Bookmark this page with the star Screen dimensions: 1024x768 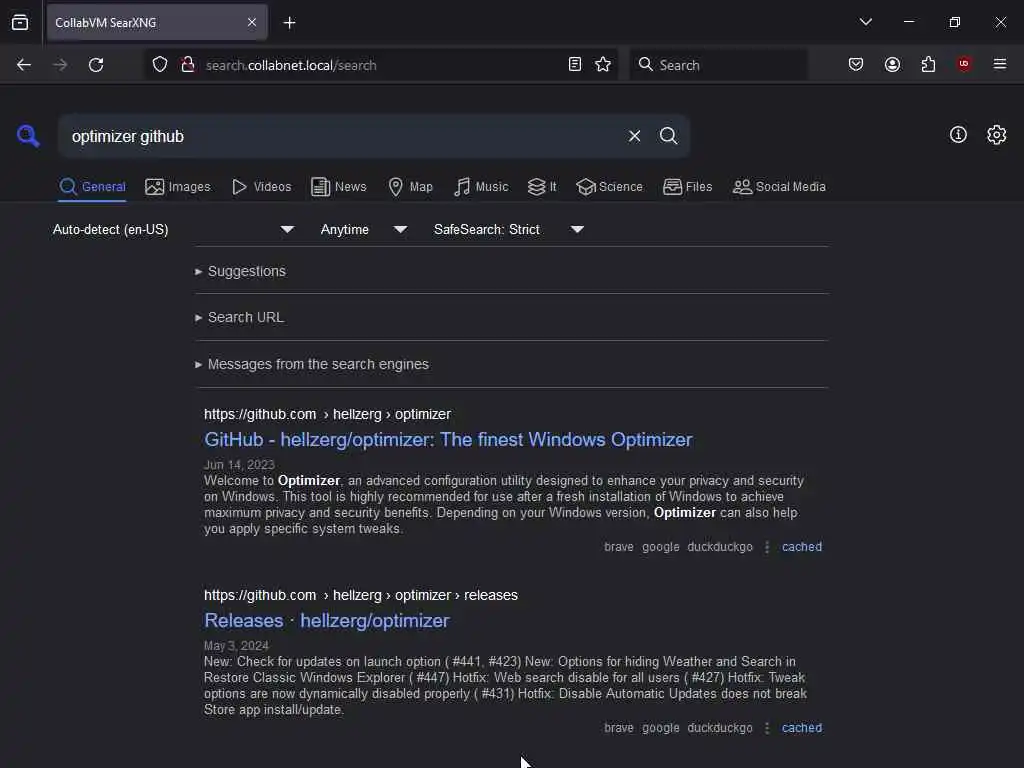tap(603, 64)
